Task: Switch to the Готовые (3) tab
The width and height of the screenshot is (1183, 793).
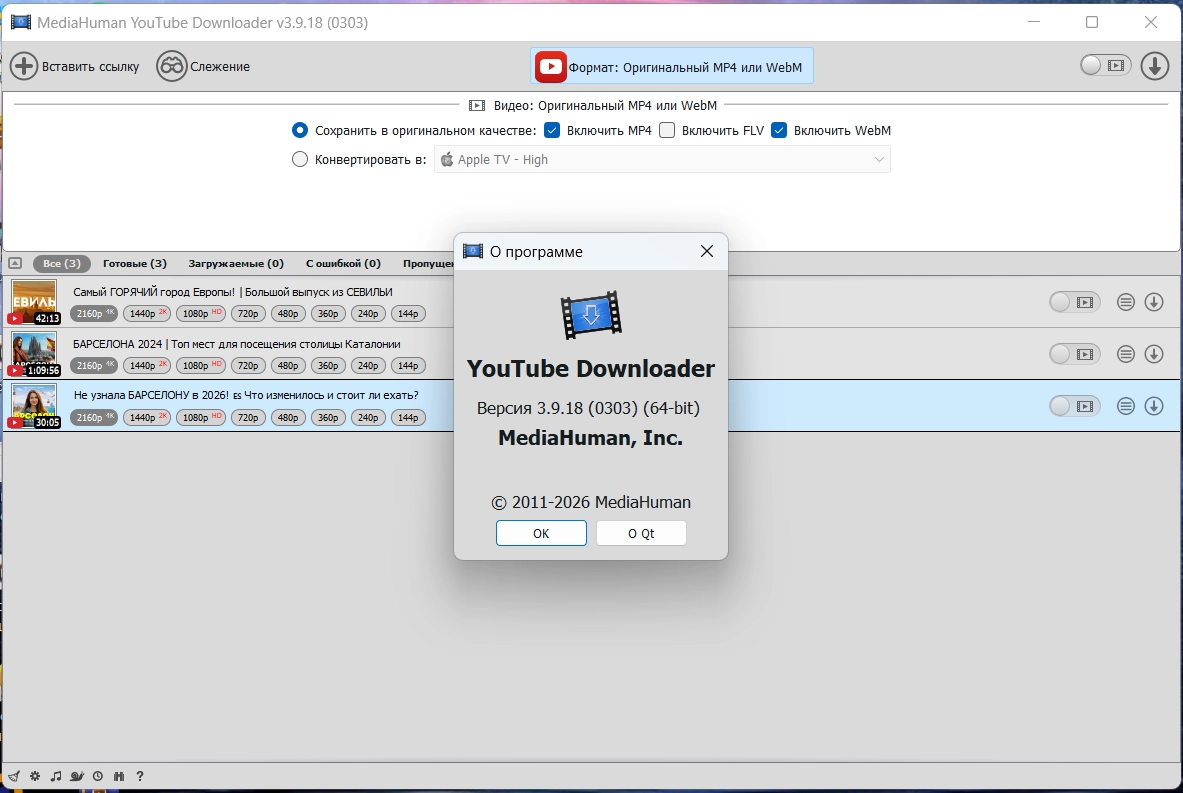Action: click(x=135, y=263)
